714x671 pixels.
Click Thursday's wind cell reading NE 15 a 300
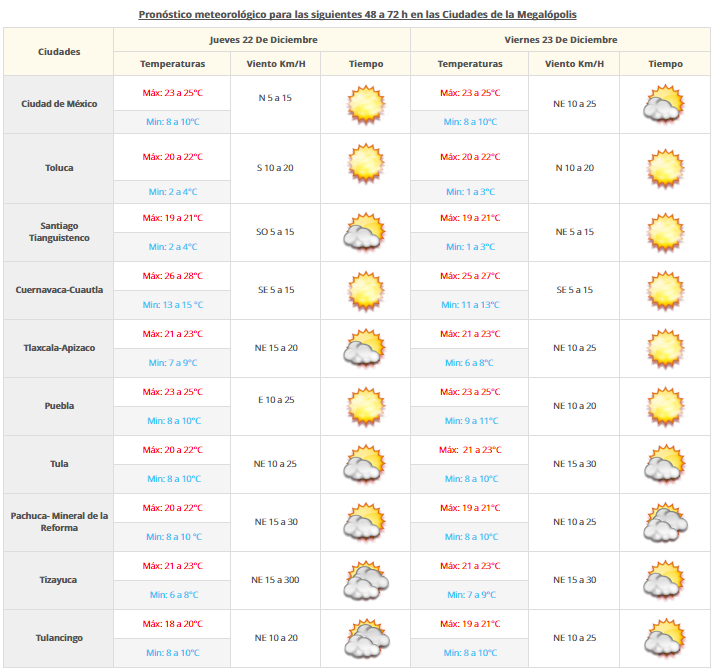[x=276, y=580]
